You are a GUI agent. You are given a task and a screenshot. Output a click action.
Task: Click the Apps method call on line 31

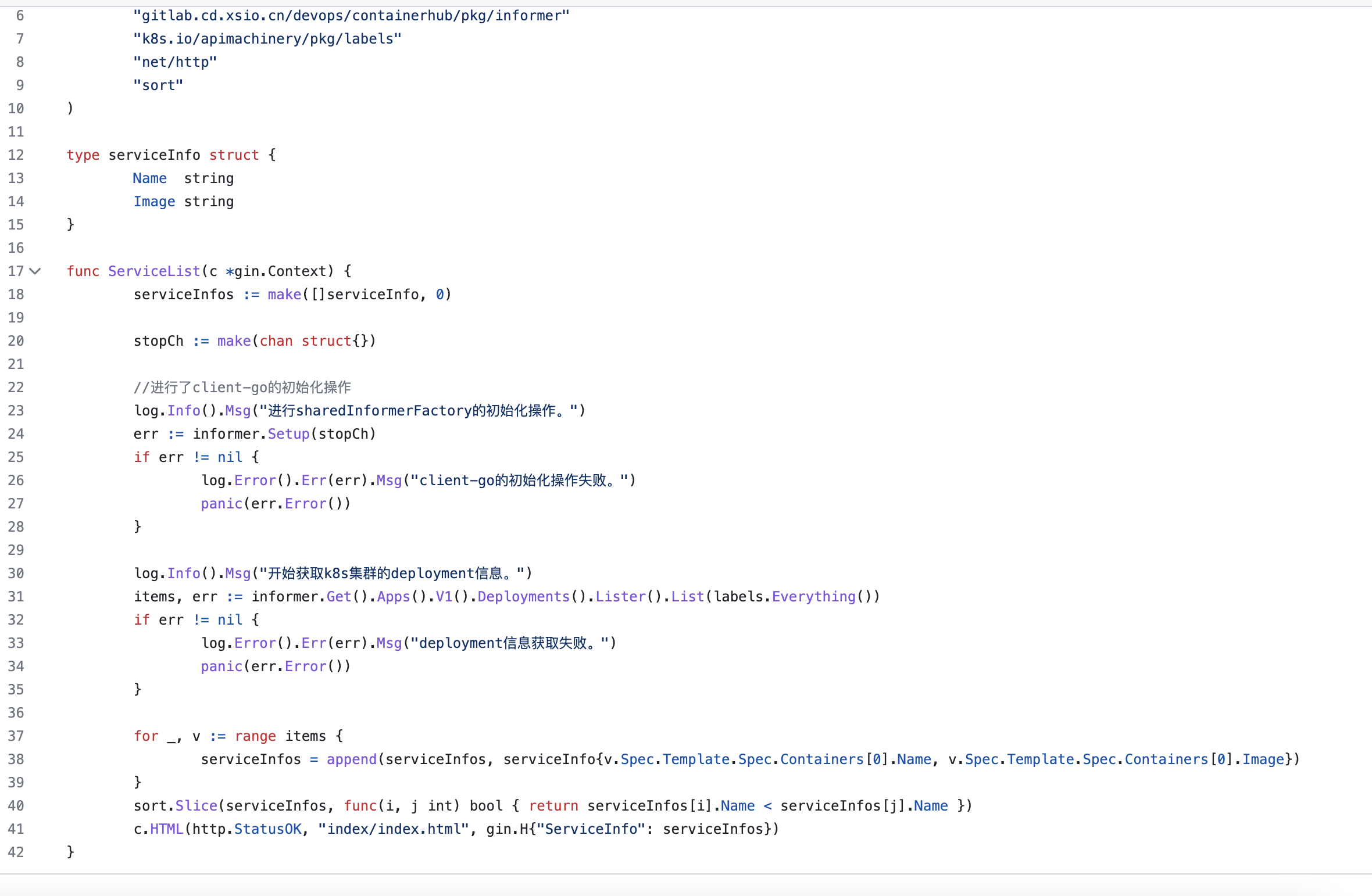click(394, 597)
